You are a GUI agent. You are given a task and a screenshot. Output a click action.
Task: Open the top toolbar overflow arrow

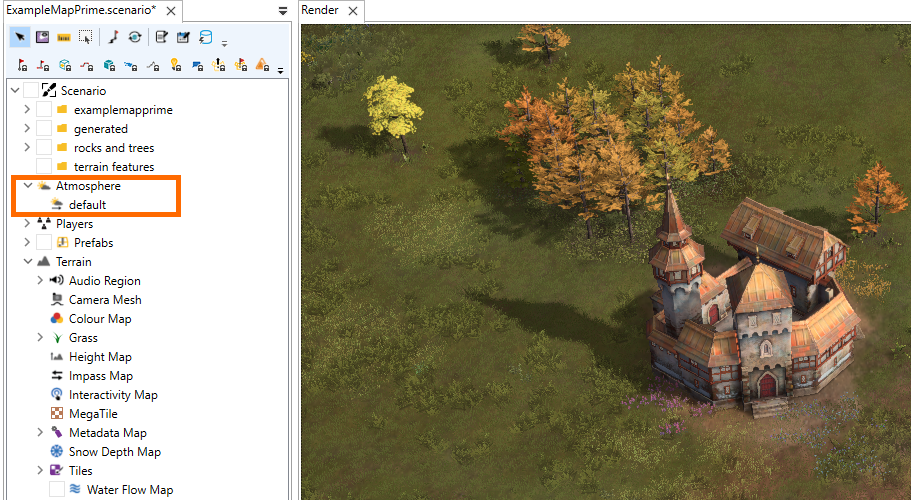coord(224,43)
